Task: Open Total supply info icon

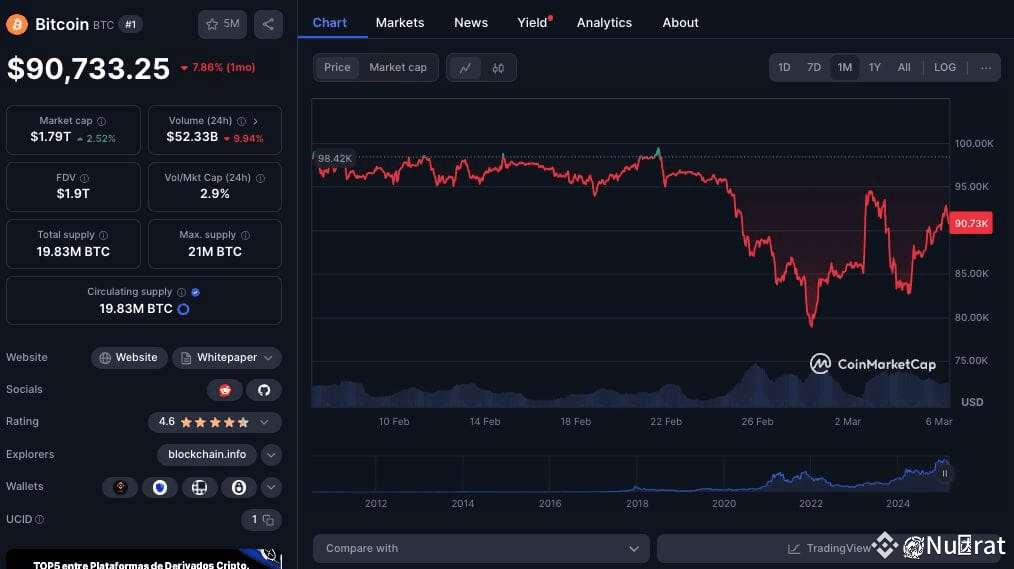Action: tap(103, 235)
